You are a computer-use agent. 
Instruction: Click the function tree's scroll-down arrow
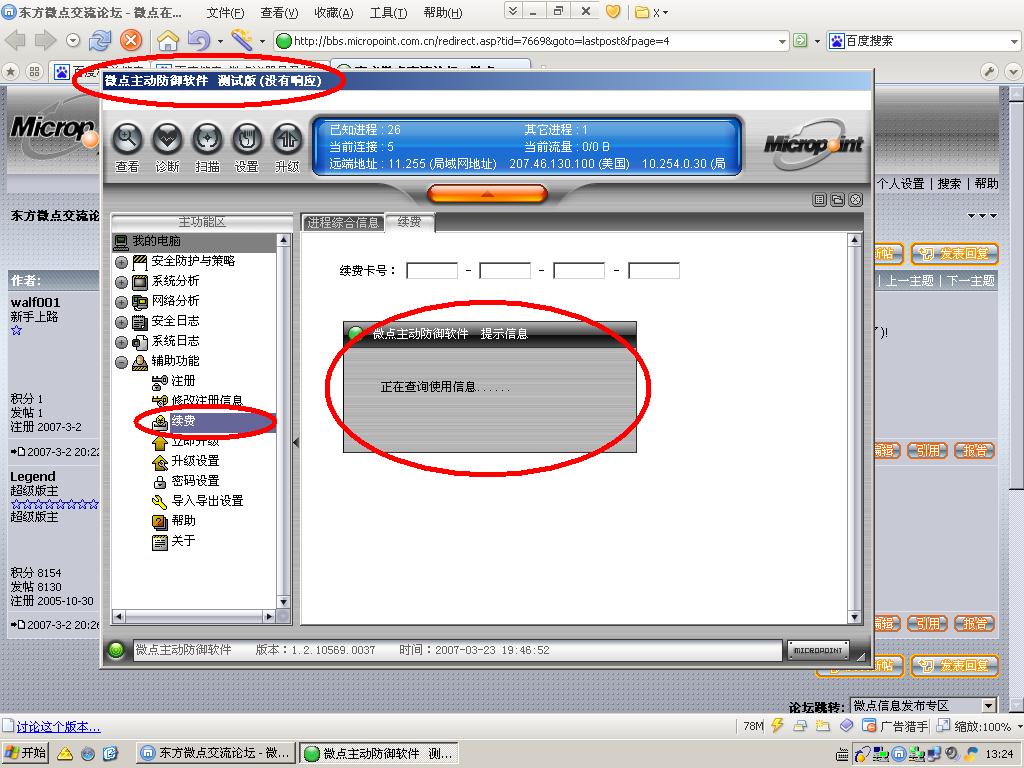pos(283,602)
